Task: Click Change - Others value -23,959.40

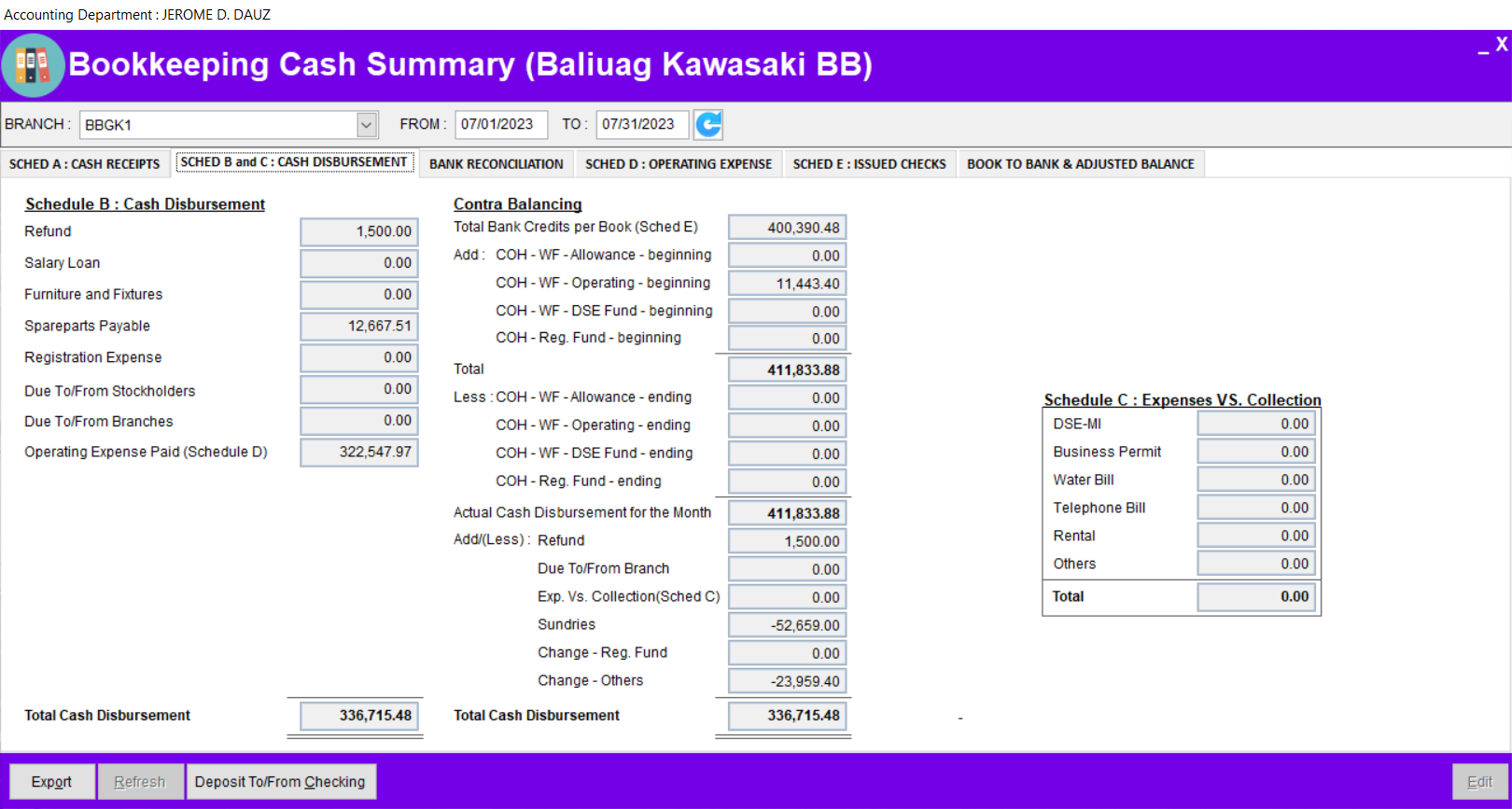Action: coord(788,682)
